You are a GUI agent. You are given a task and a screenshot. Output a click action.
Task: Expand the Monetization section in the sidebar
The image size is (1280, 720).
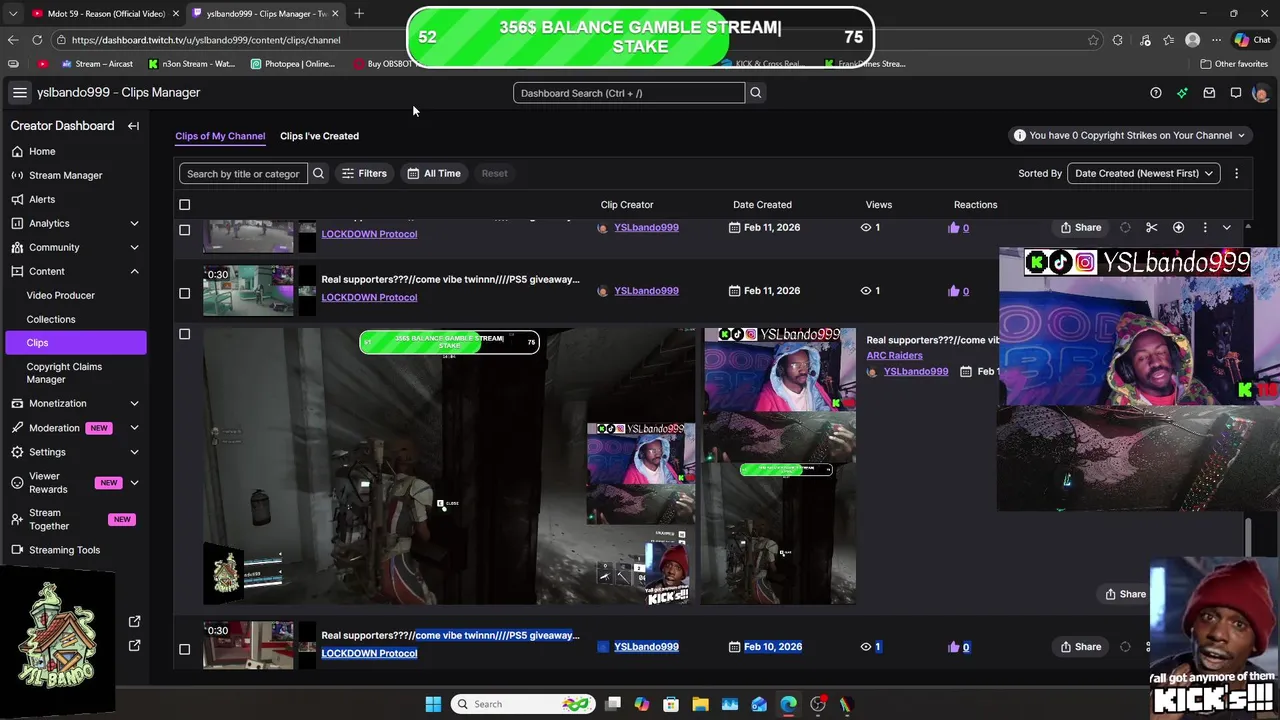point(134,403)
